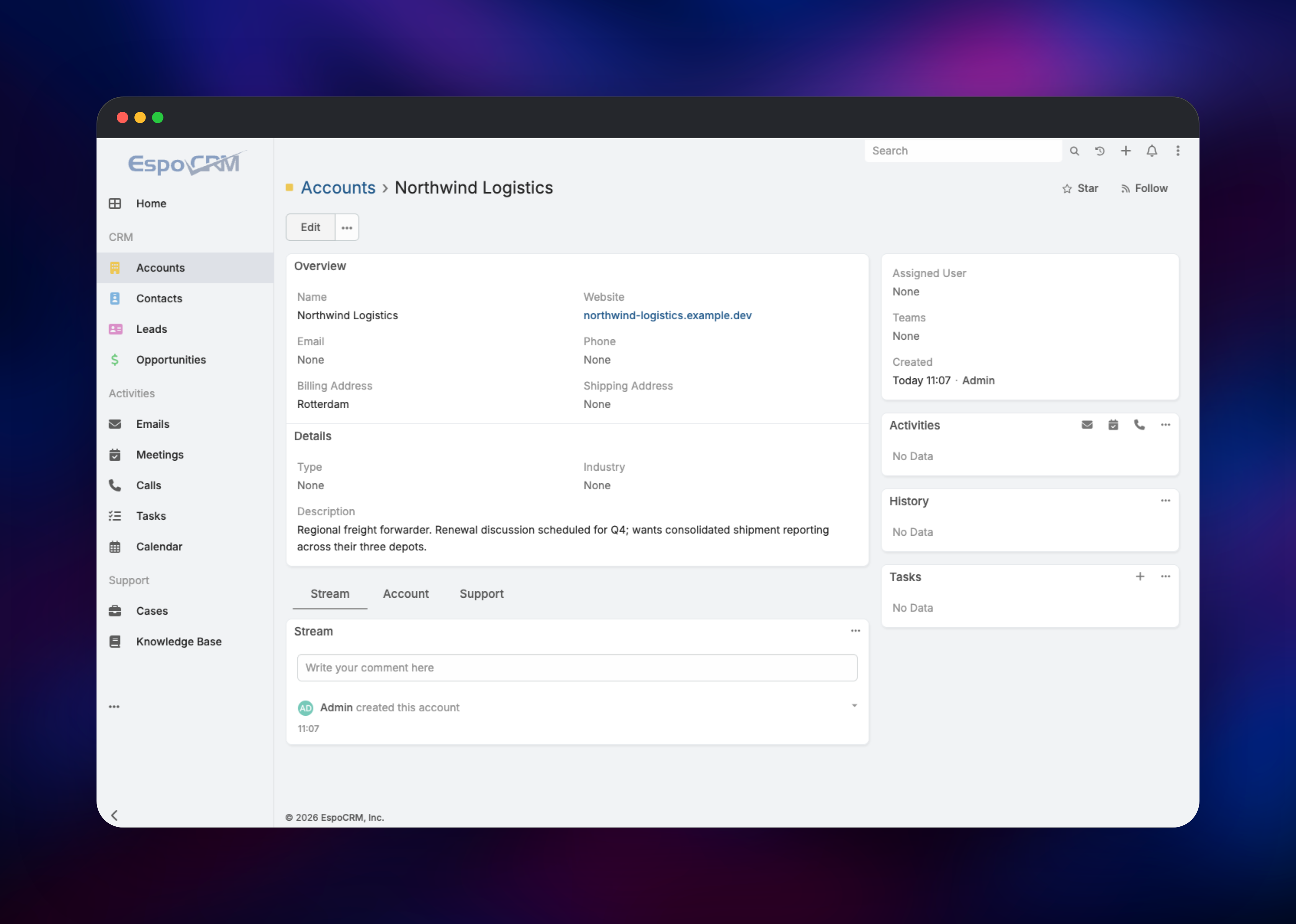Open Tasks in the sidebar
The image size is (1296, 924).
tap(185, 517)
